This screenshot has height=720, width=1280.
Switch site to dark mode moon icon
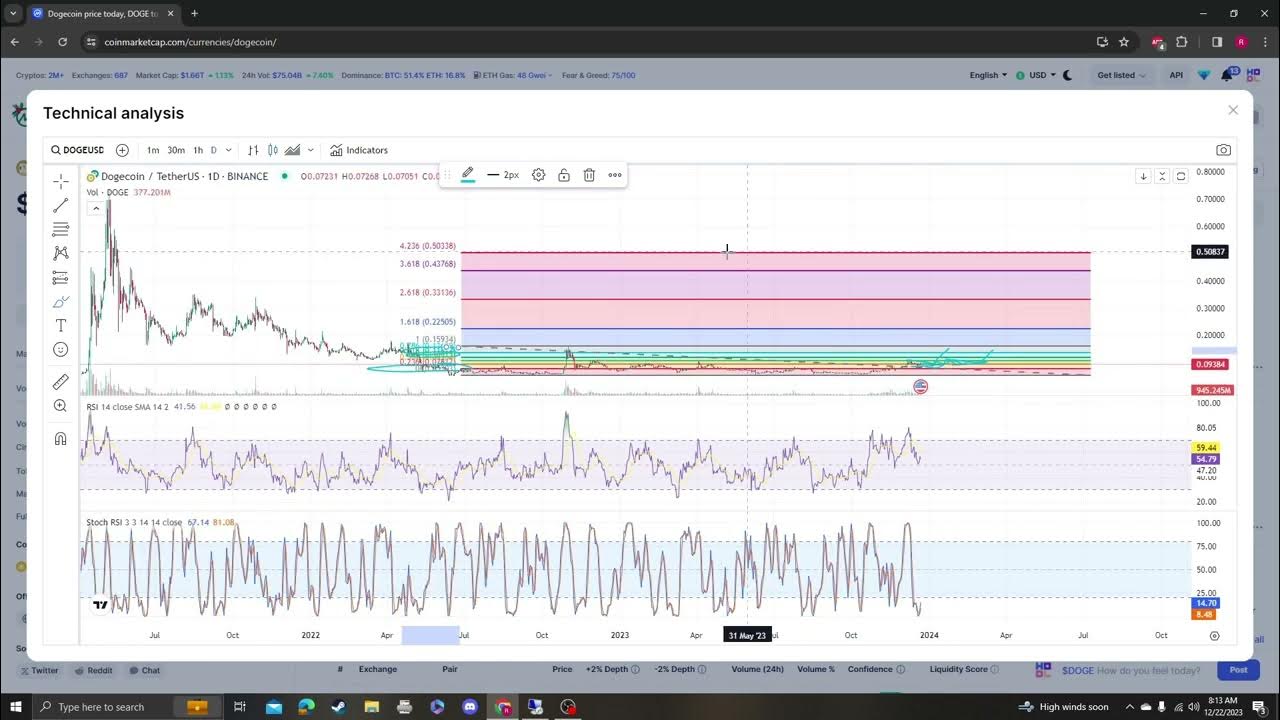[x=1067, y=75]
